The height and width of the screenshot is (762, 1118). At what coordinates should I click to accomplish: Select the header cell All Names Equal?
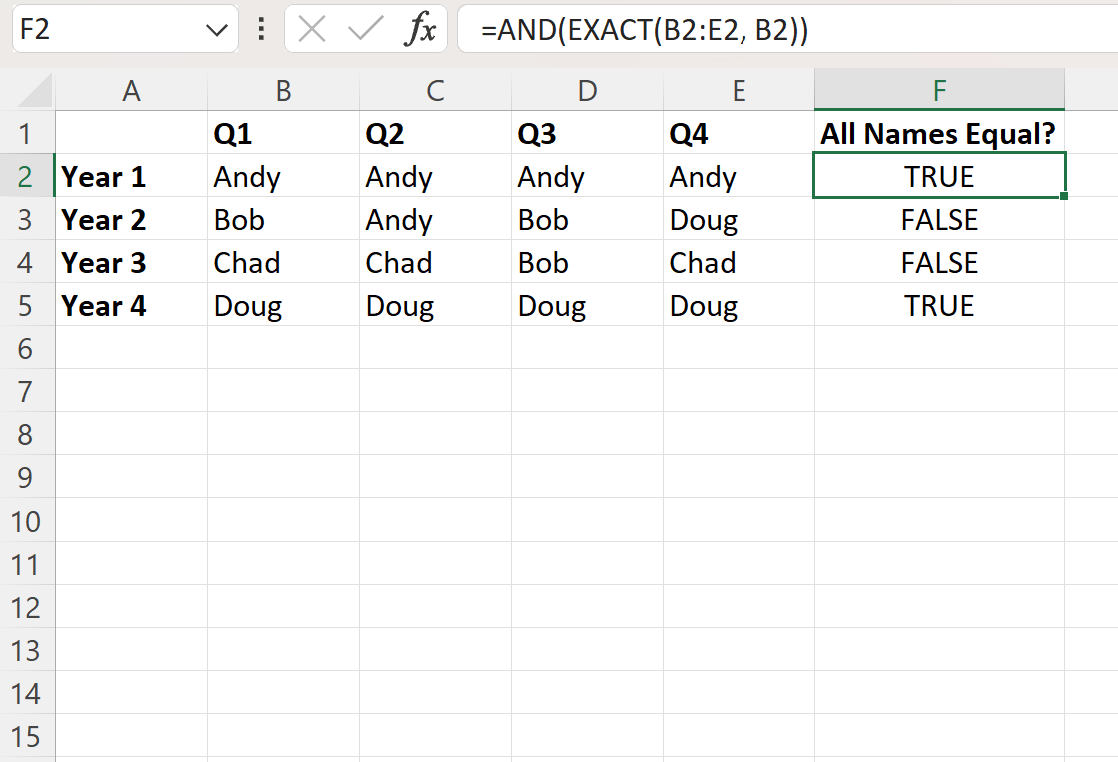[x=938, y=133]
